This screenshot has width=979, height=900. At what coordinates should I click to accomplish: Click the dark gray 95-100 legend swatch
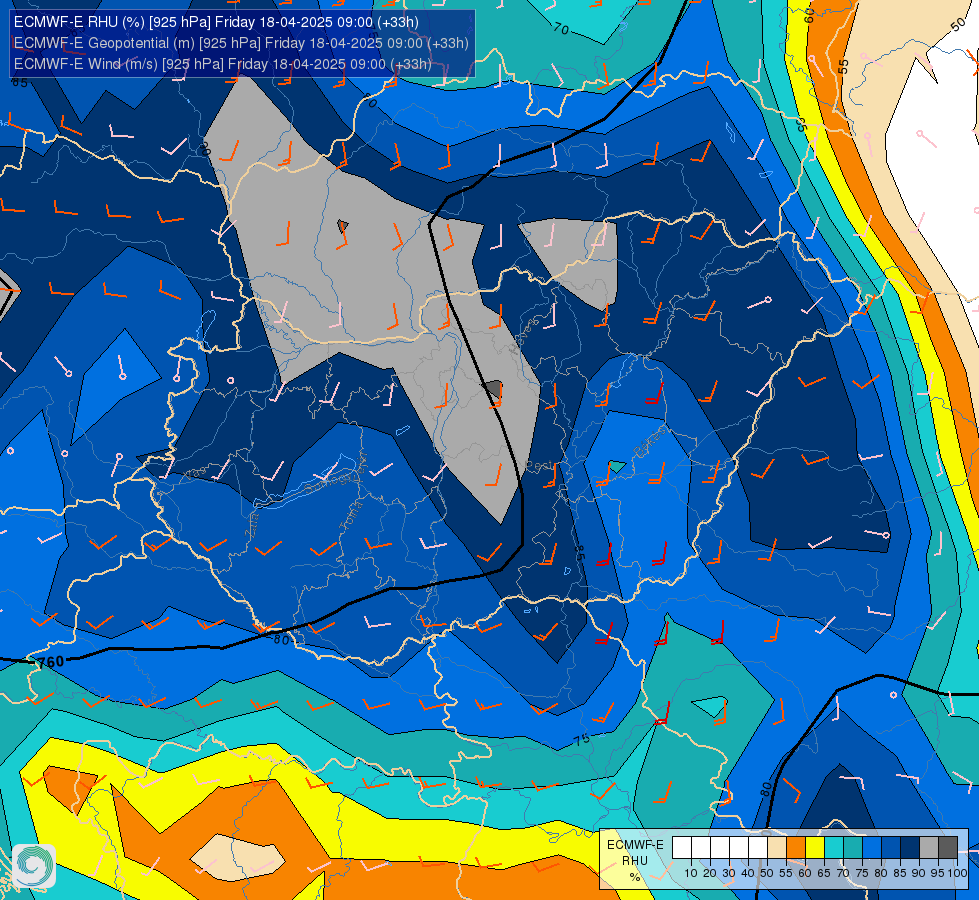pyautogui.click(x=948, y=848)
